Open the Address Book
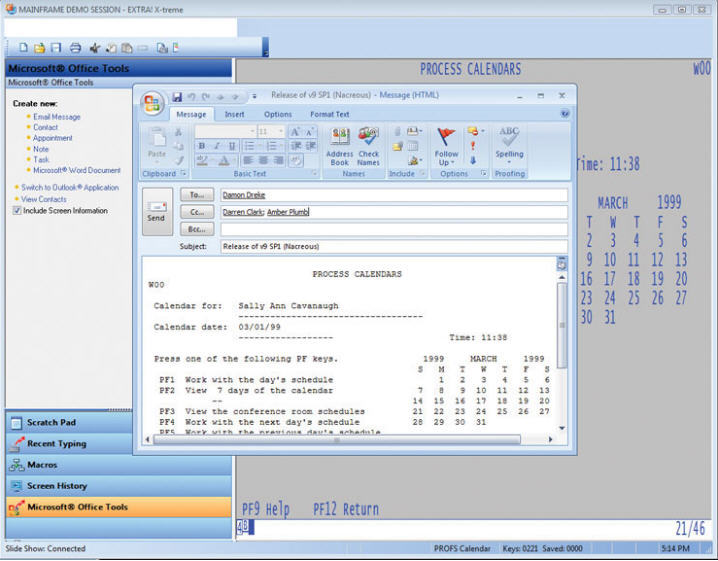Screen dimensions: 718x561 pos(339,147)
